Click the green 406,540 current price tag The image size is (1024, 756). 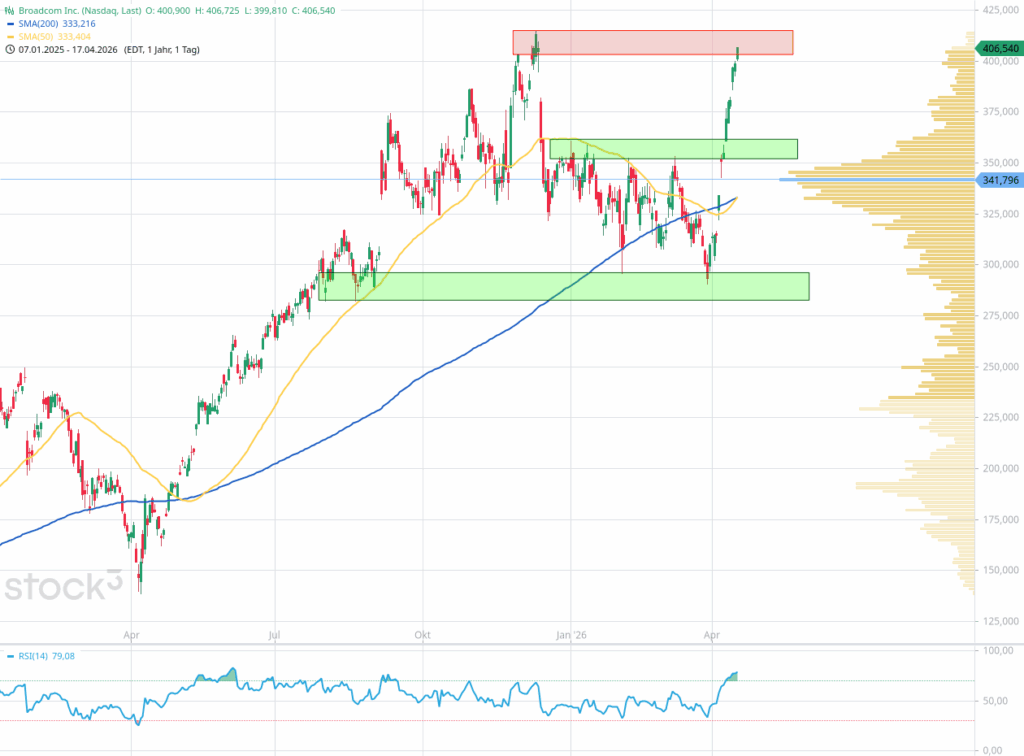999,48
